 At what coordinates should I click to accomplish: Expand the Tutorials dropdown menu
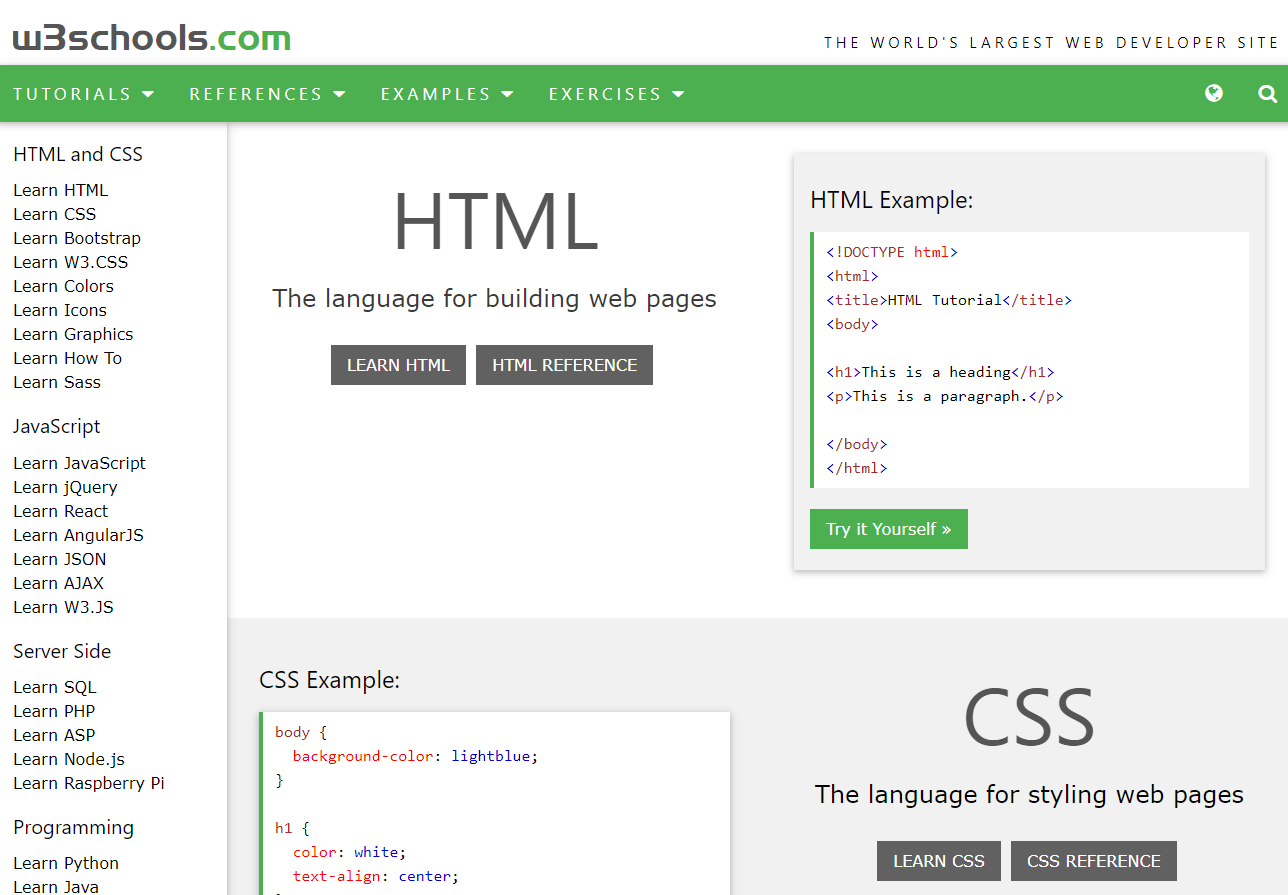click(x=84, y=94)
